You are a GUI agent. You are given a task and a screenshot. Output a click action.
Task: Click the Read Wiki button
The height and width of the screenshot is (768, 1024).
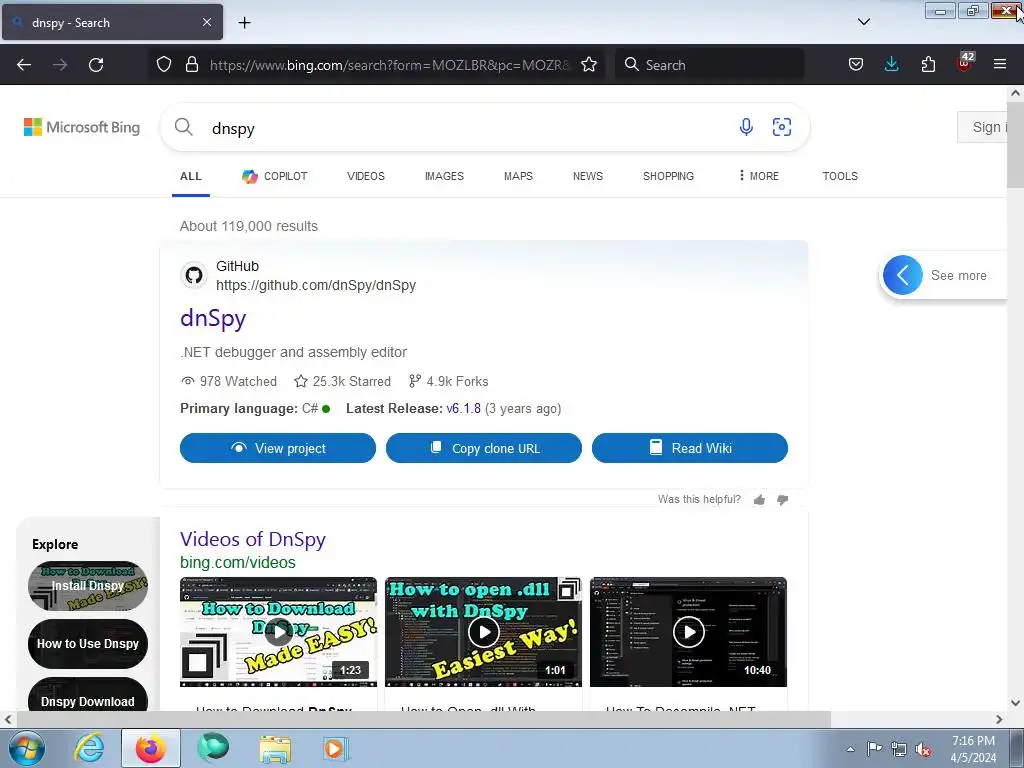coord(690,448)
